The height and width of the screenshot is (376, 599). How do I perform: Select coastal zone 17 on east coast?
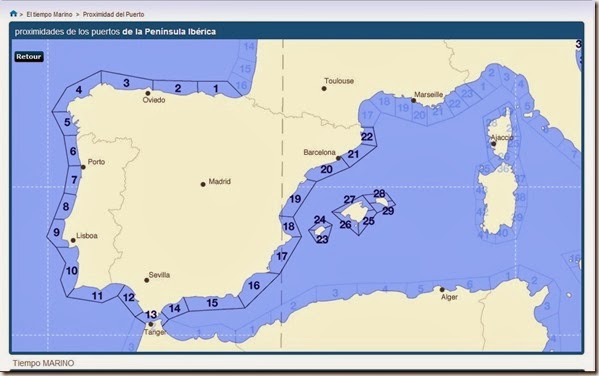click(x=282, y=256)
